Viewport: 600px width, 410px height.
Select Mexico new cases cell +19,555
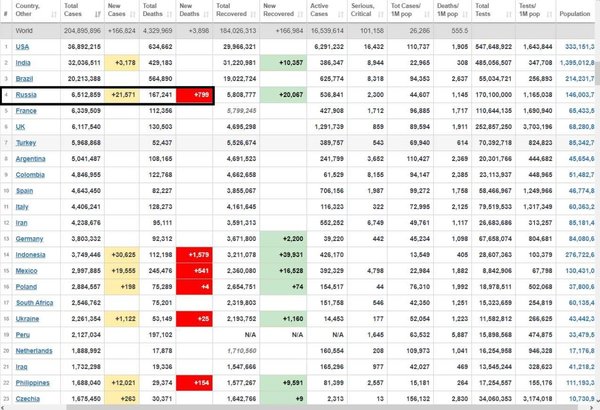pos(122,271)
